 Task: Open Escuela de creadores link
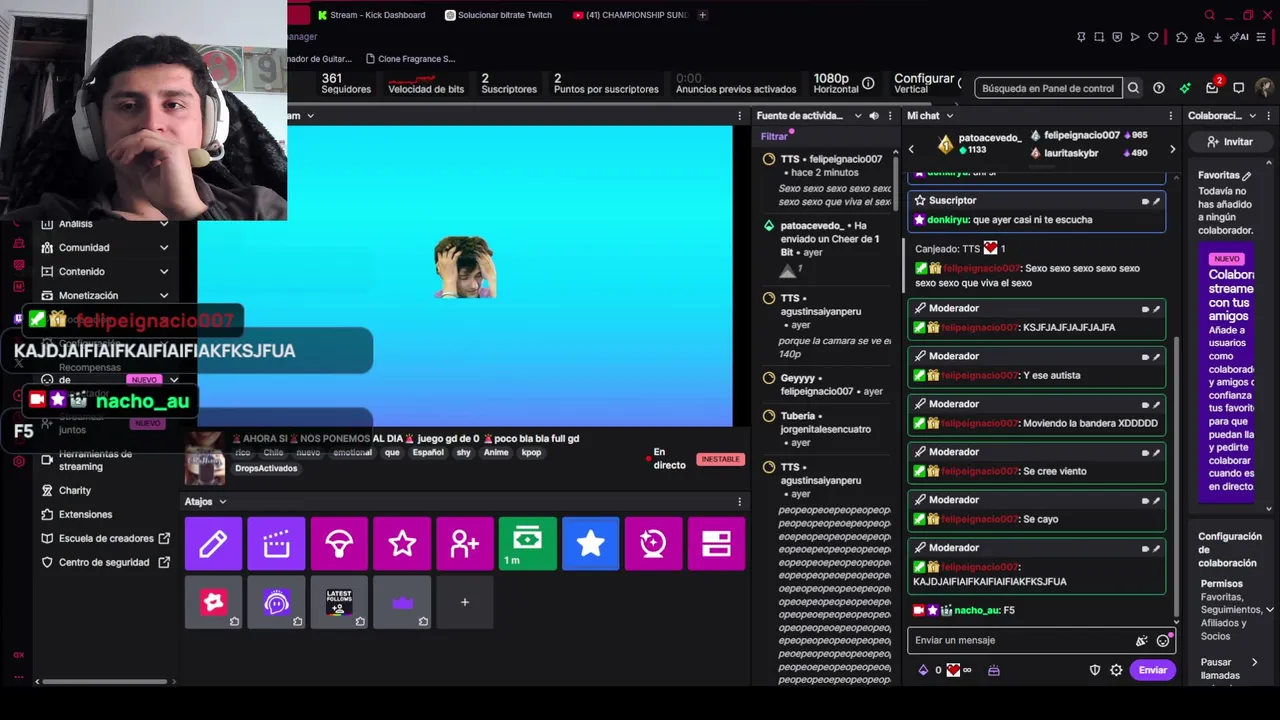coord(106,538)
